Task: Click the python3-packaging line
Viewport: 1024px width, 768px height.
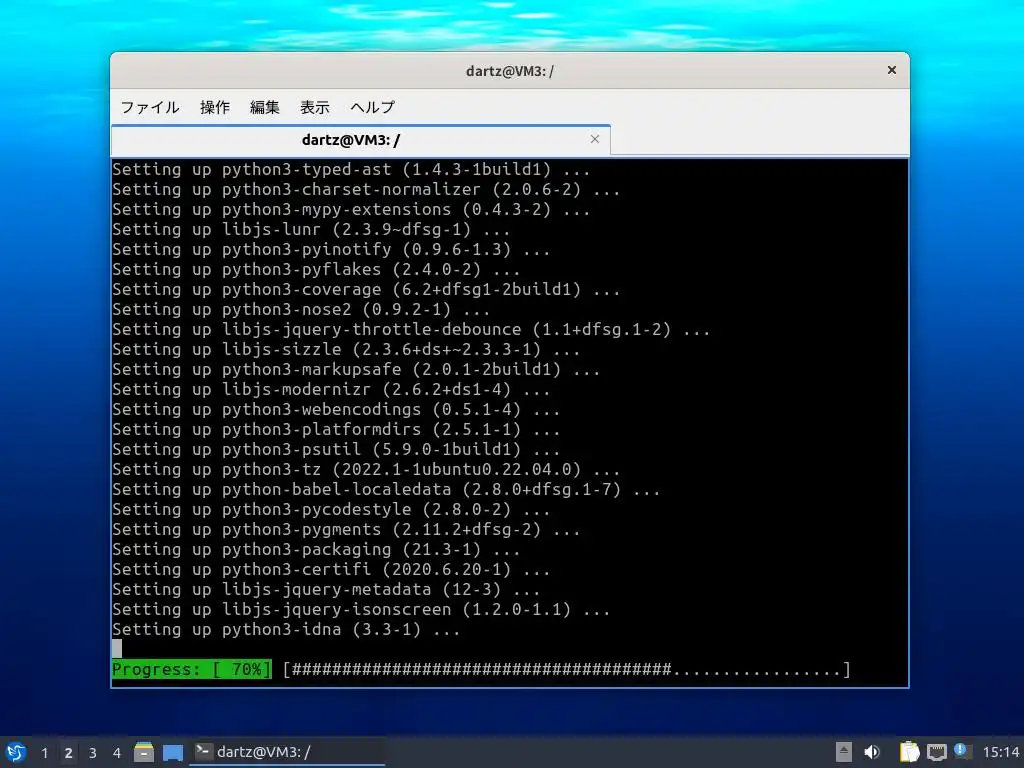Action: pos(316,550)
